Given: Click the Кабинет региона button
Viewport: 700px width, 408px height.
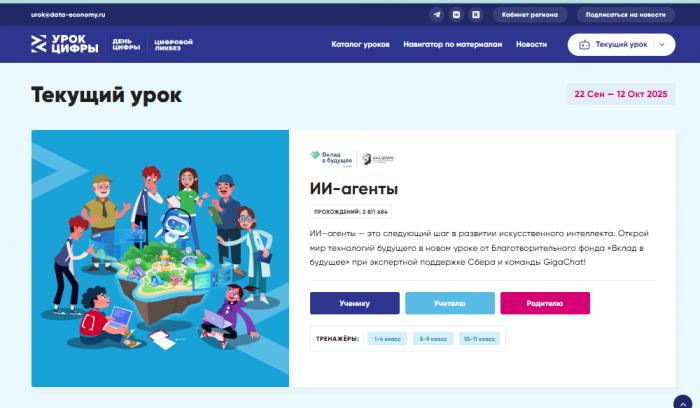Looking at the screenshot, I should click(x=530, y=15).
